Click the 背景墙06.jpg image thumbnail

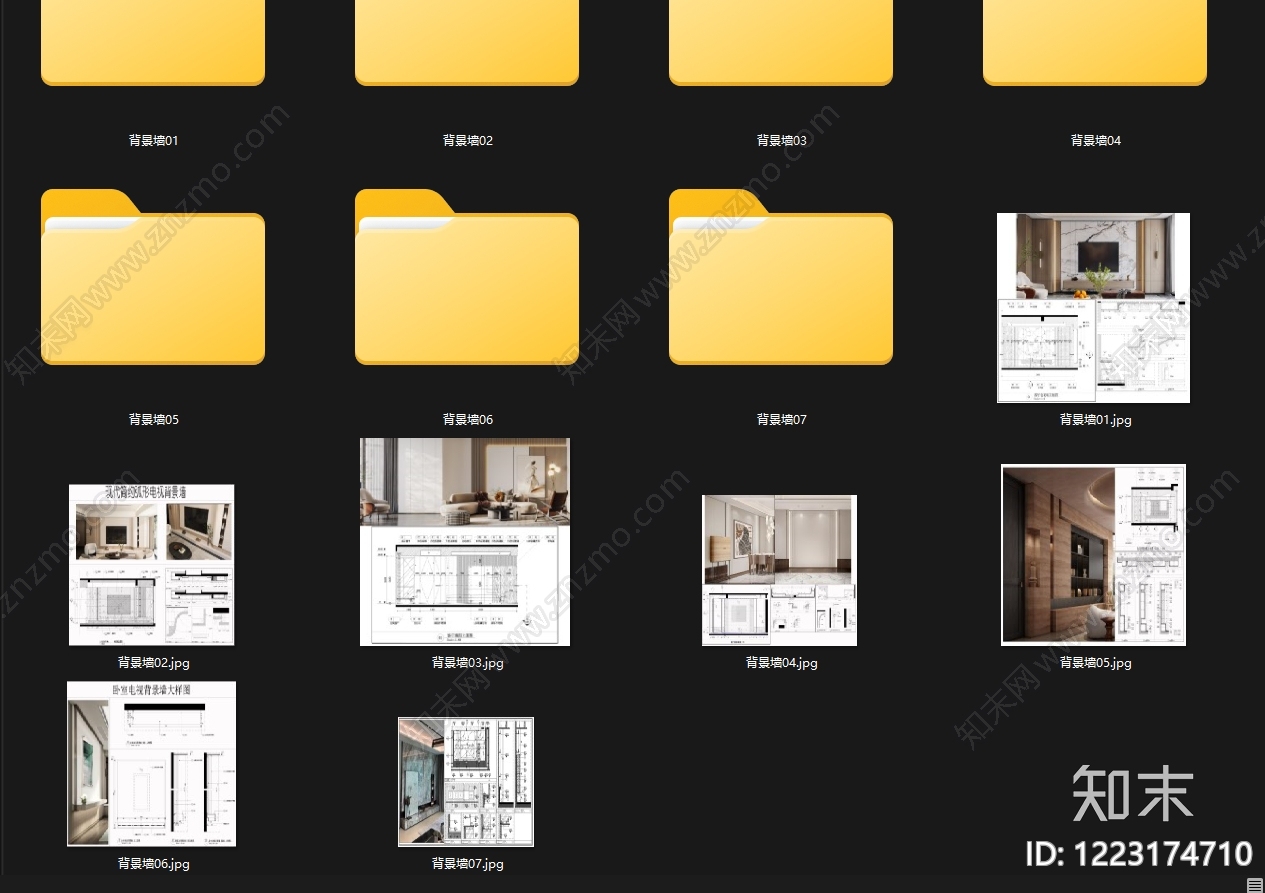152,764
